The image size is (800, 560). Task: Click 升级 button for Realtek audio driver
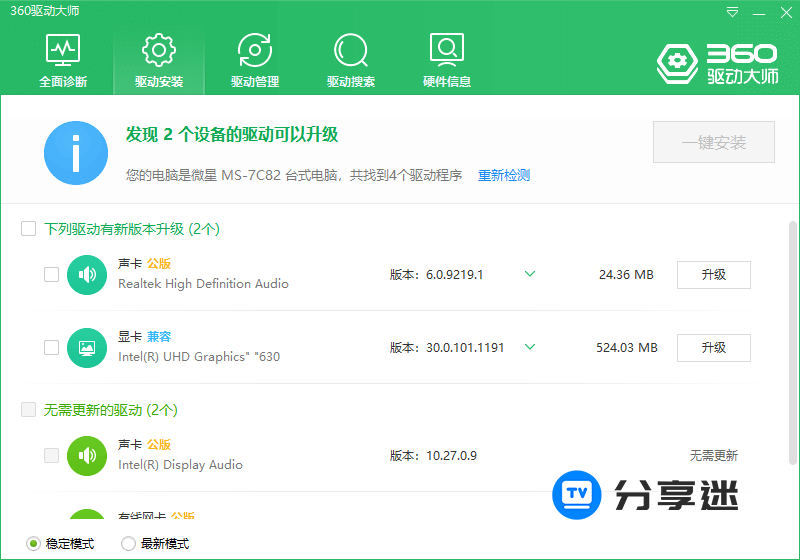[713, 274]
